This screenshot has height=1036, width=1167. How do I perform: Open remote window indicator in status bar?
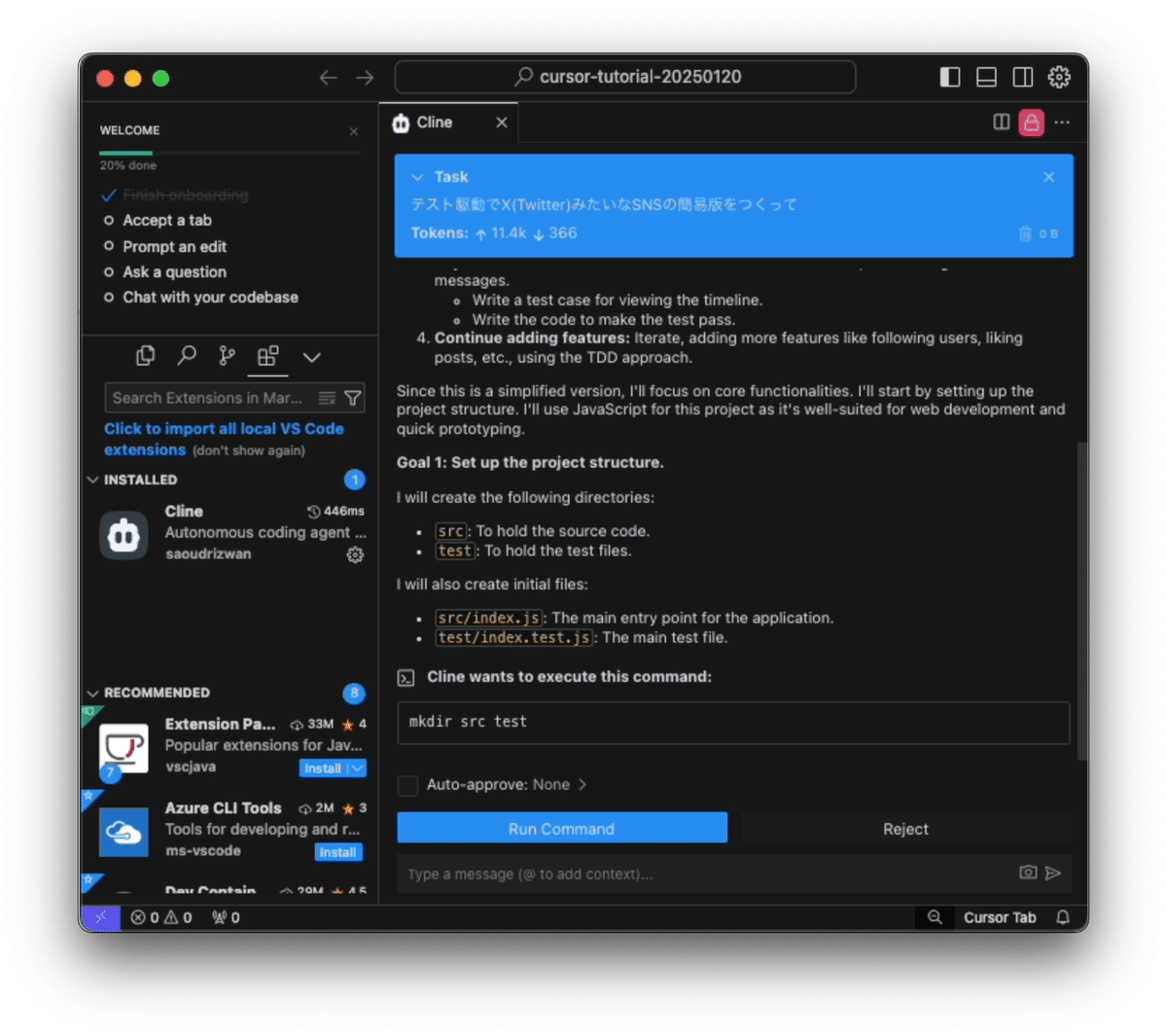click(100, 917)
